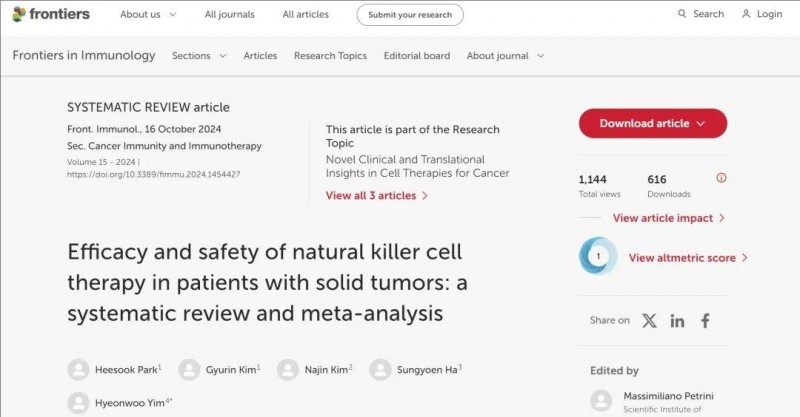Open Massimiliano Petrini's editor avatar
Image resolution: width=800 pixels, height=417 pixels.
601,401
